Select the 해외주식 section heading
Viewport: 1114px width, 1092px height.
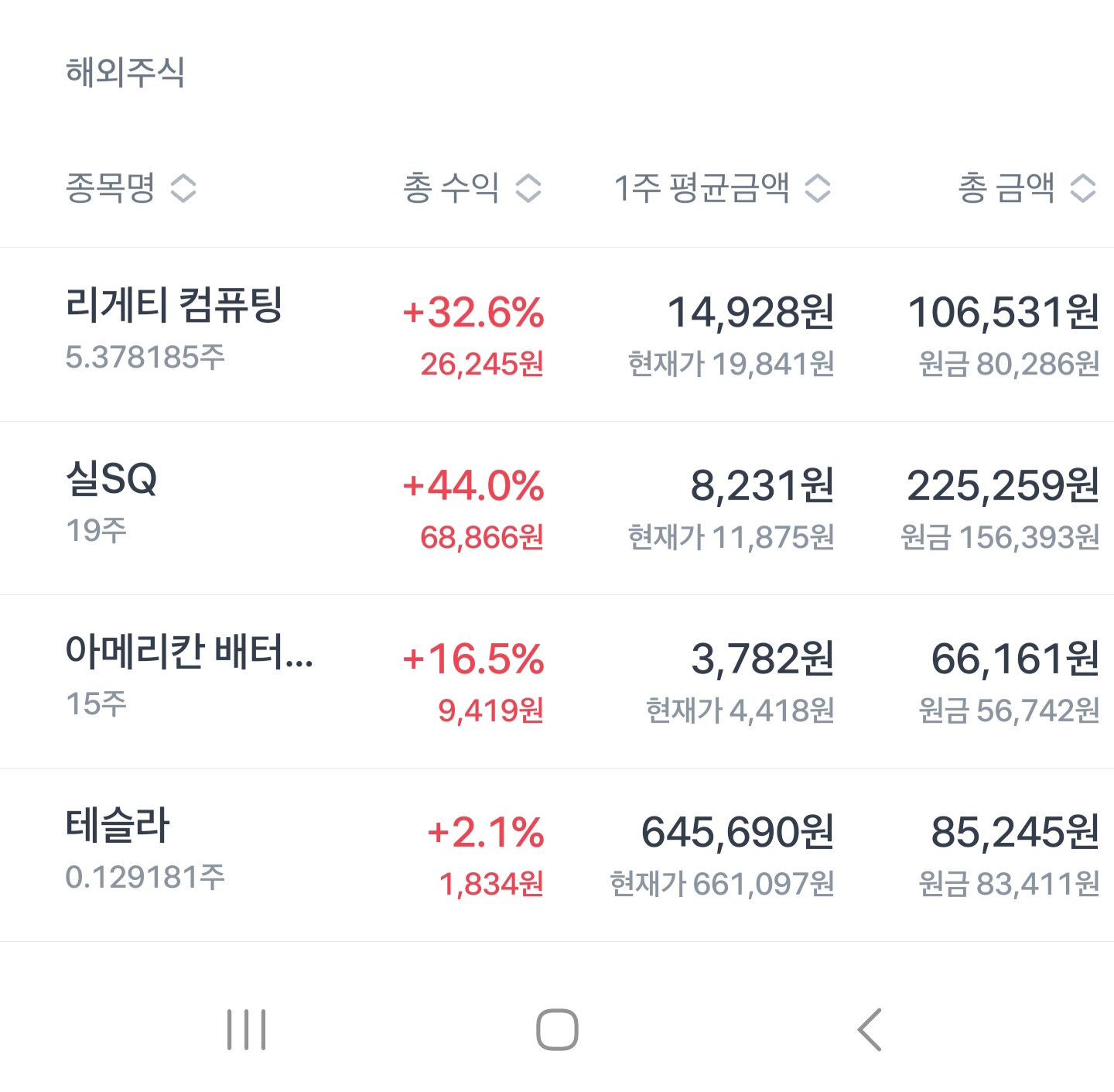point(125,73)
